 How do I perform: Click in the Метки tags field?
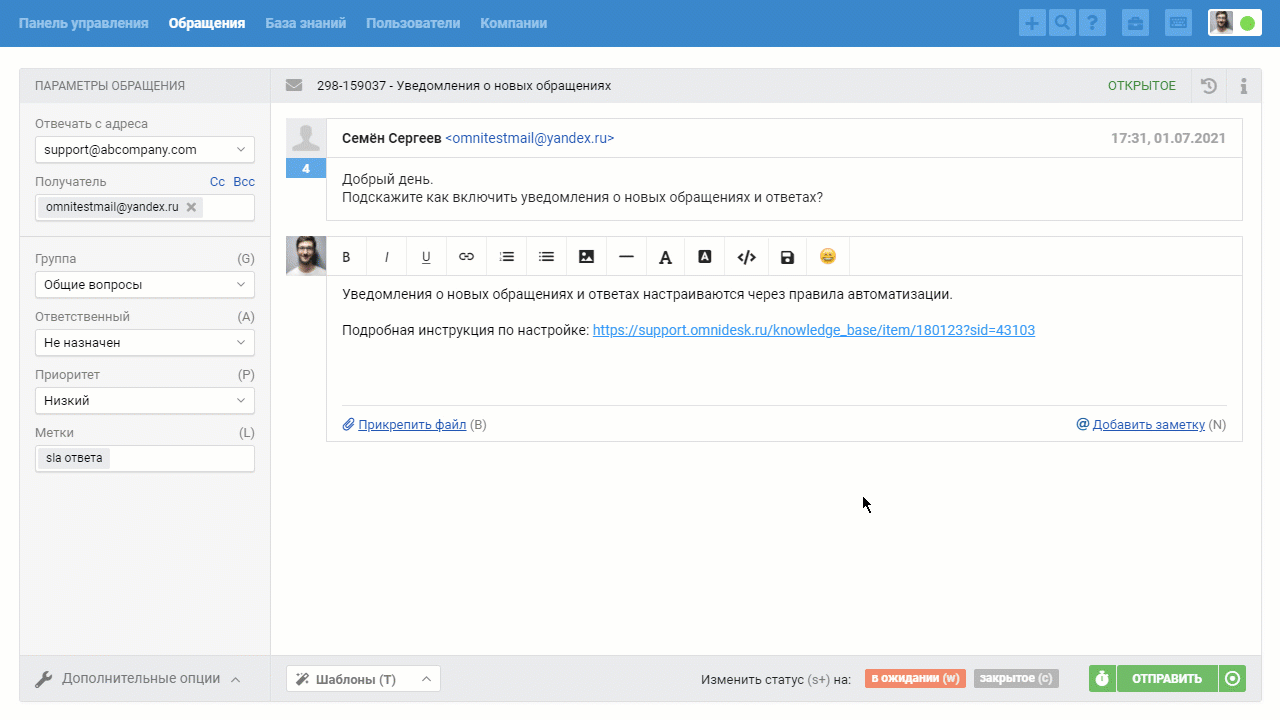click(x=145, y=458)
